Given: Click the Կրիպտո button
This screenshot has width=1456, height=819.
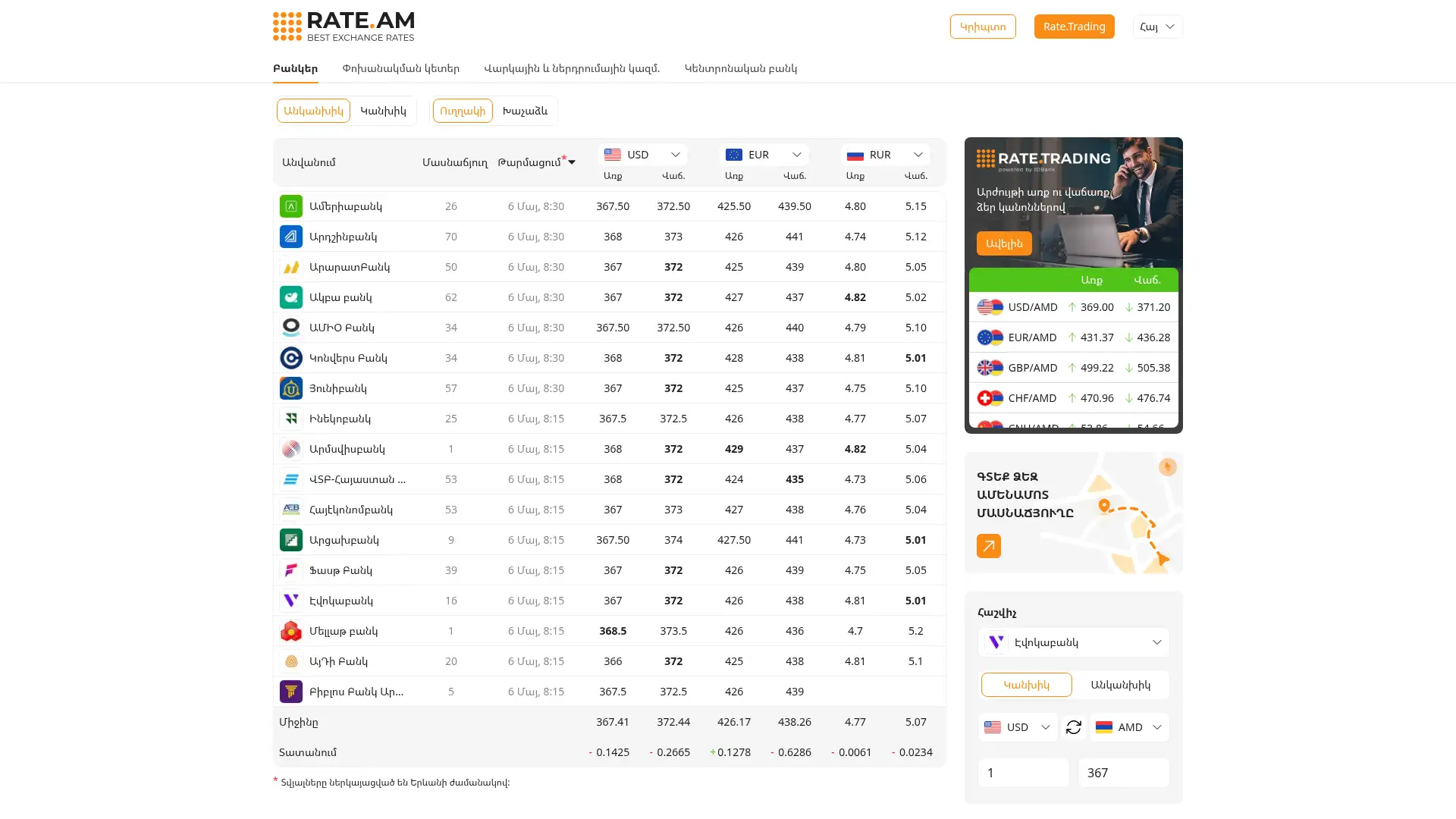Looking at the screenshot, I should coord(983,27).
